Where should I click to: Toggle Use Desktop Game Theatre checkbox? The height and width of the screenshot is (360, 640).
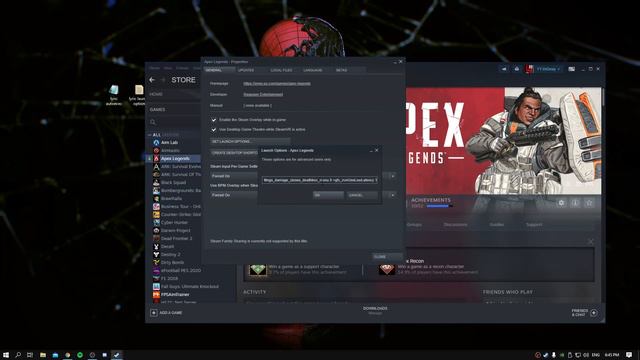point(213,129)
